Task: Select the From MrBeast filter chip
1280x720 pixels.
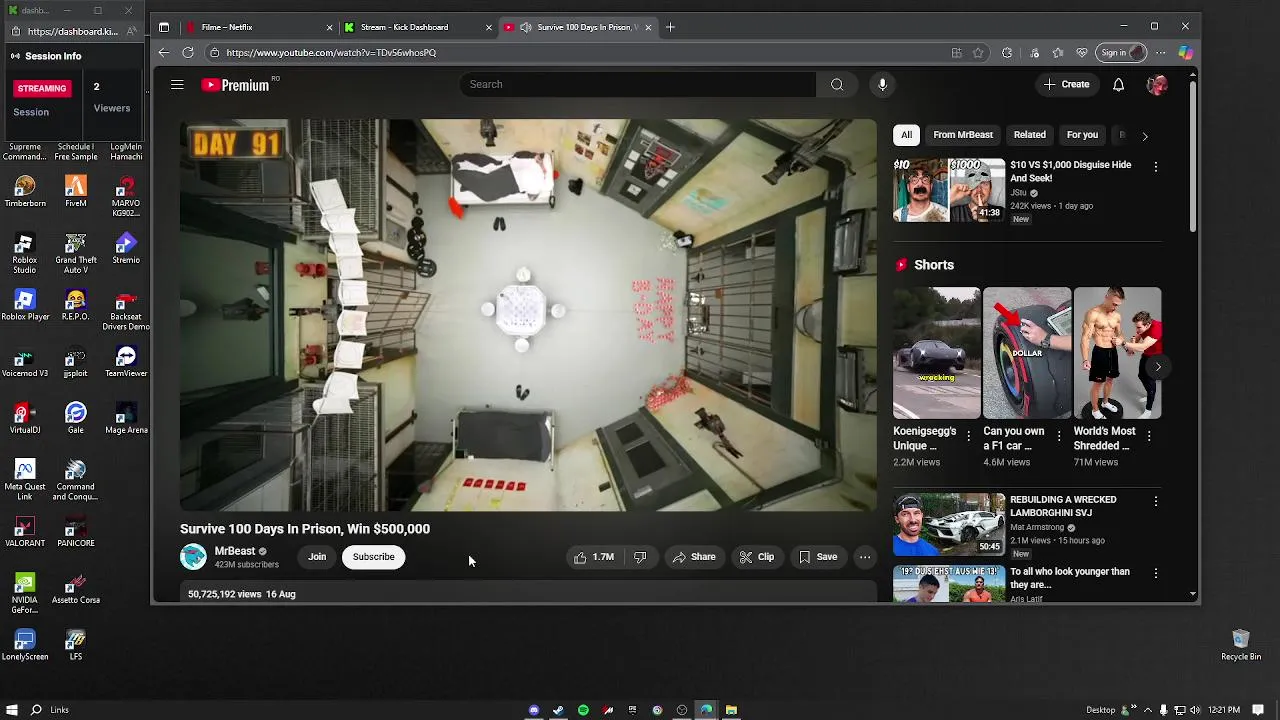Action: click(x=963, y=135)
